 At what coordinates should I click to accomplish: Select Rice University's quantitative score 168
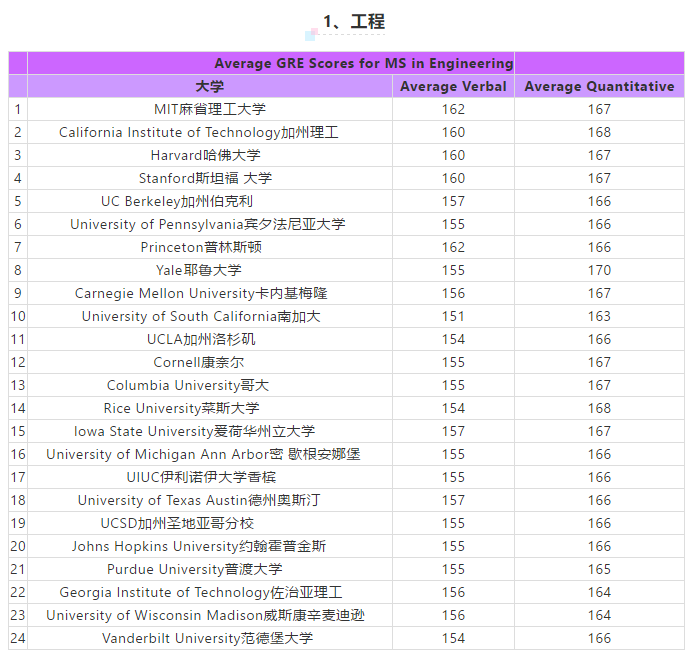click(x=599, y=408)
